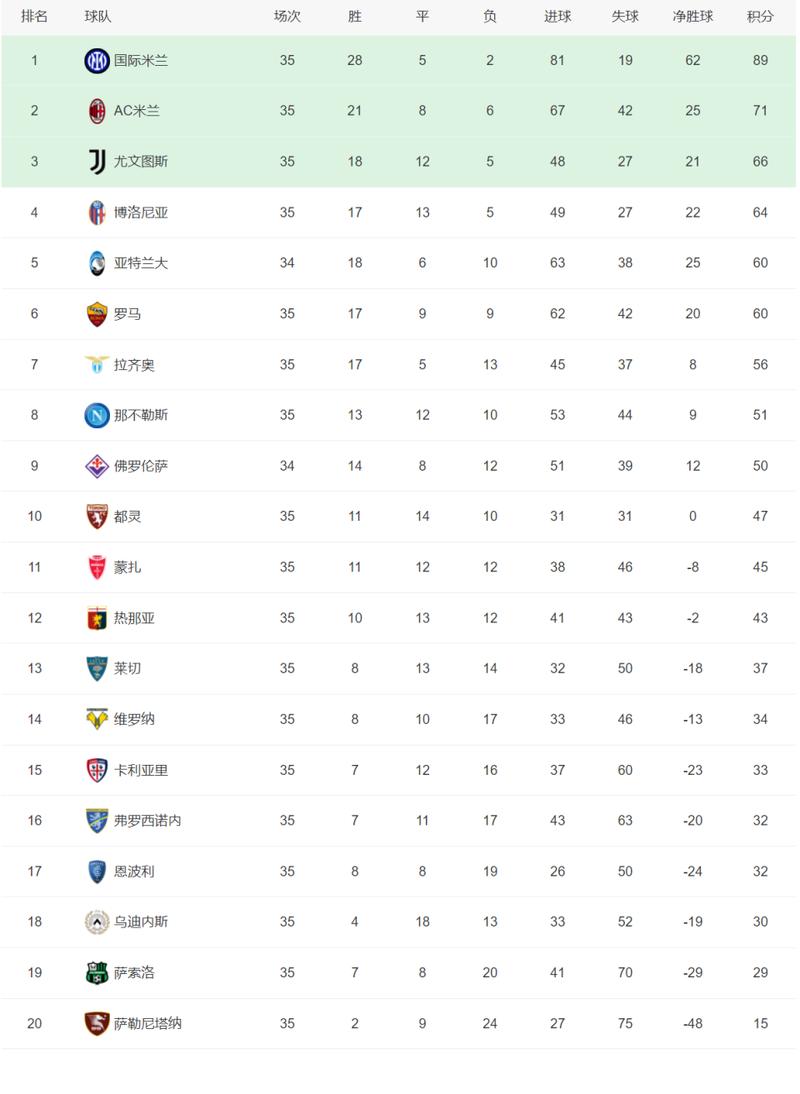Click the Verona (维罗纳) crest icon
The image size is (800, 1094).
(97, 719)
